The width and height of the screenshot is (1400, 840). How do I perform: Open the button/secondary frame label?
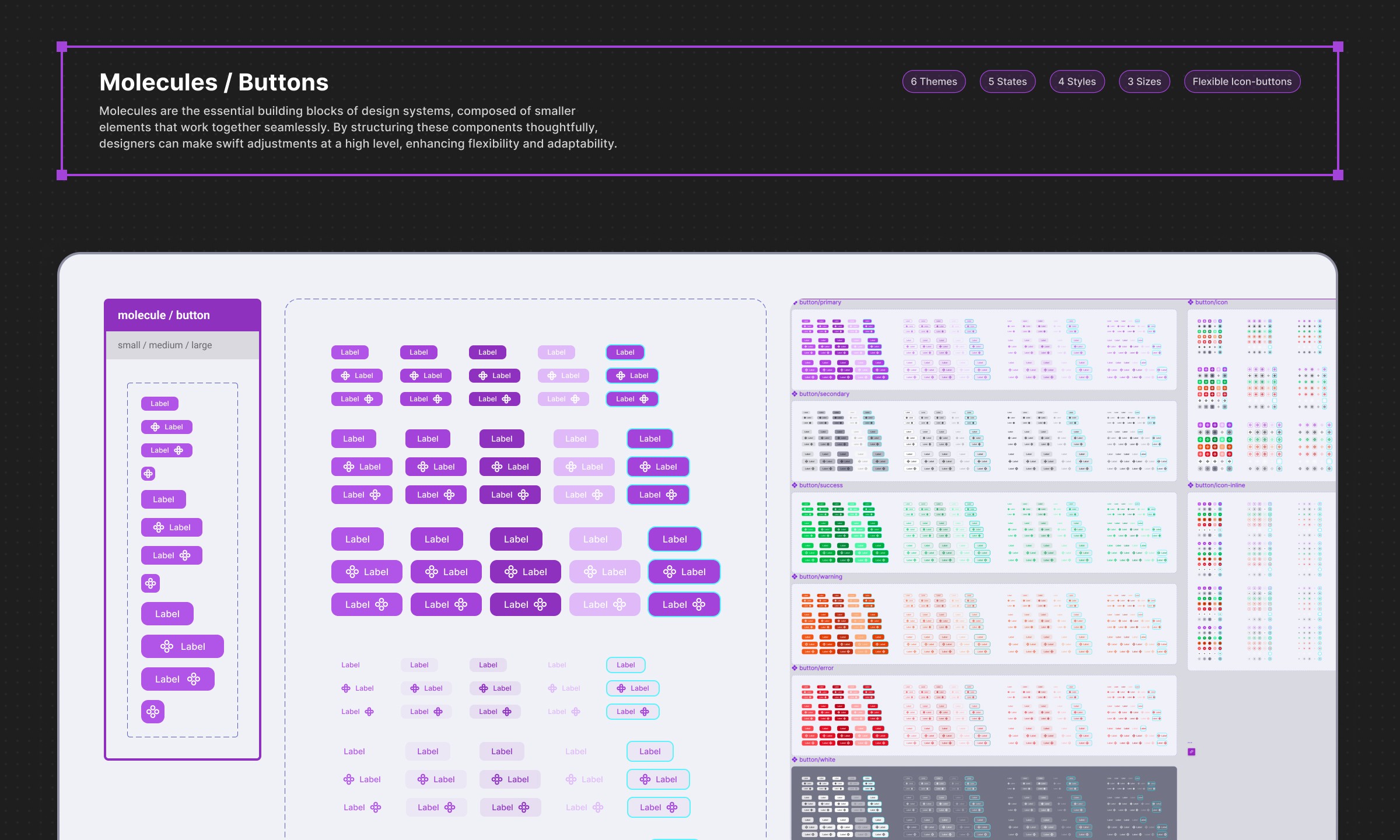point(824,394)
